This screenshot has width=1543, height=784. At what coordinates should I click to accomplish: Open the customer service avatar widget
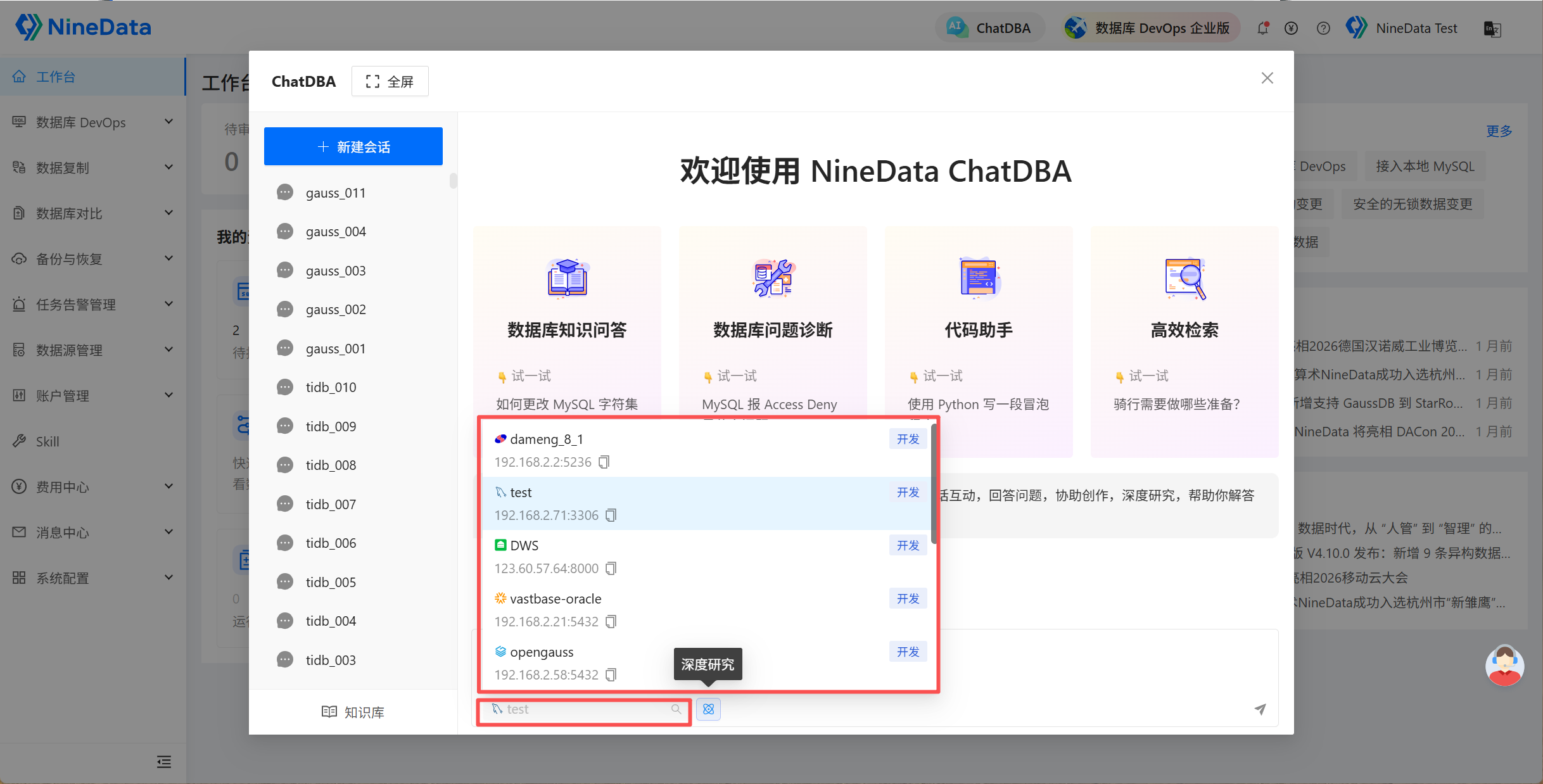point(1505,666)
